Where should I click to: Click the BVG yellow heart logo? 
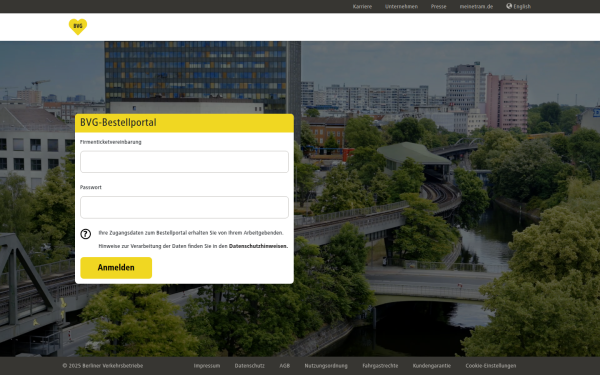78,27
